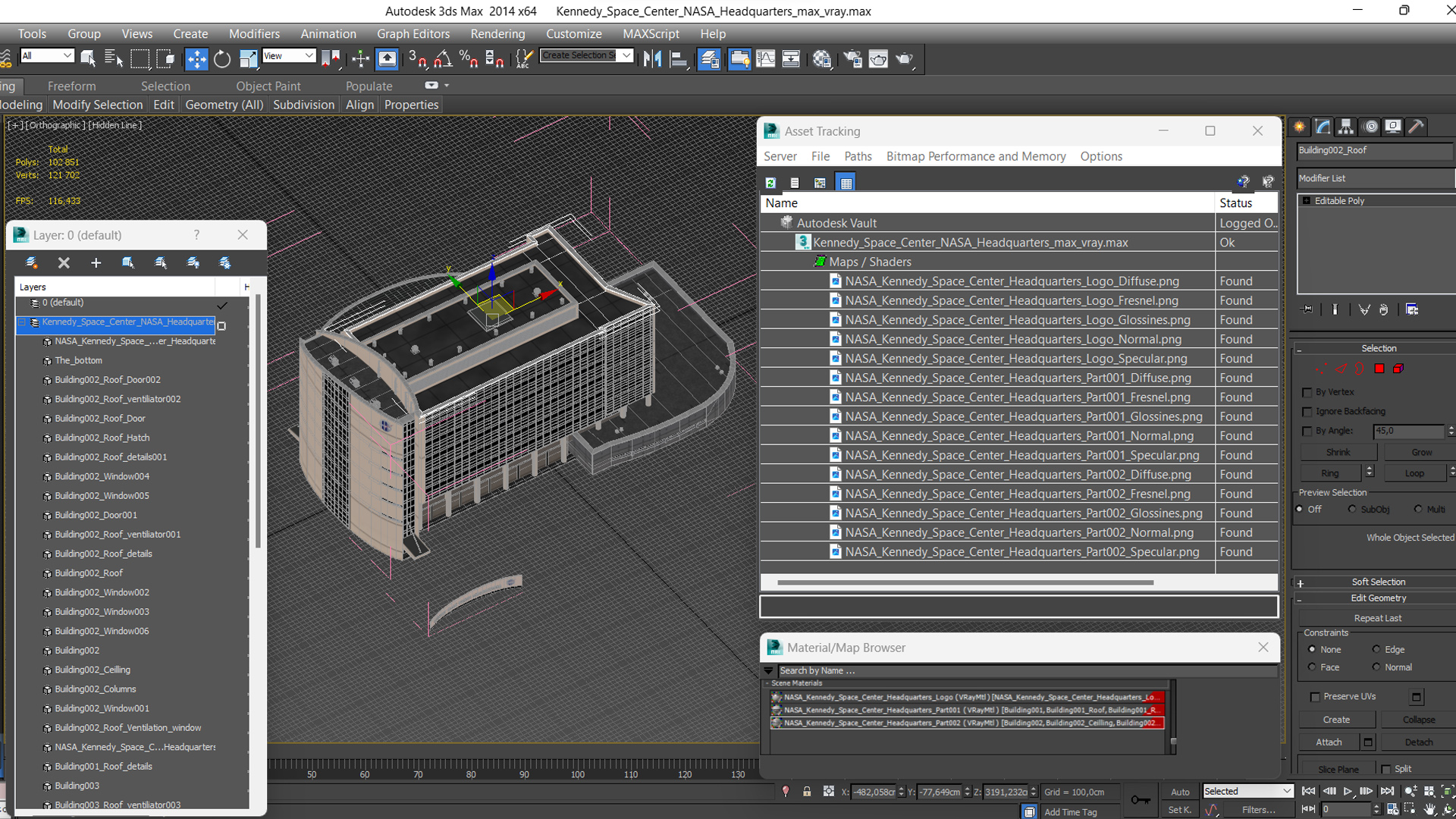Click the Play Animation button
Image resolution: width=1456 pixels, height=819 pixels.
(1348, 791)
